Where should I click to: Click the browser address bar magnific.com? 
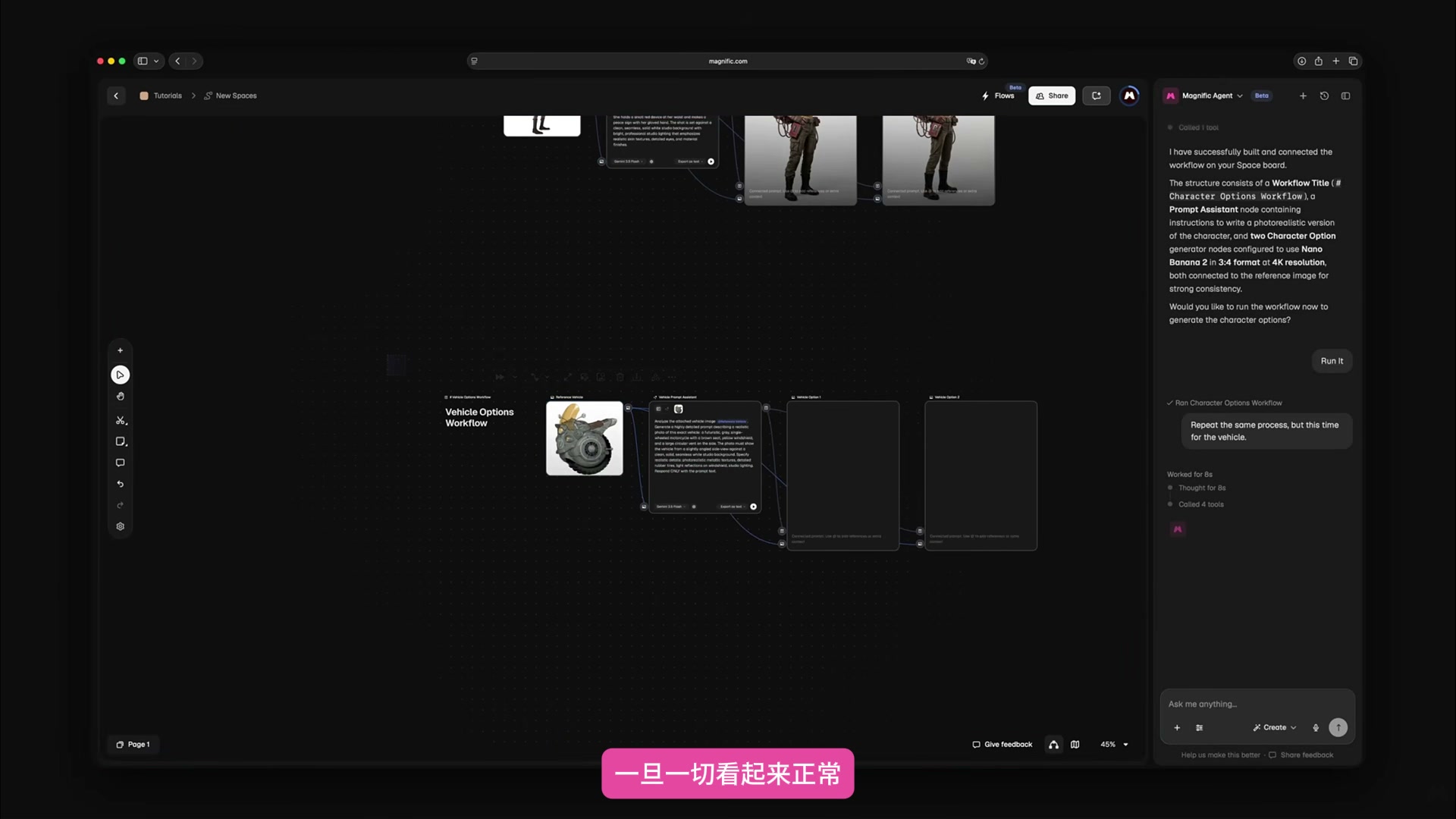pyautogui.click(x=727, y=61)
